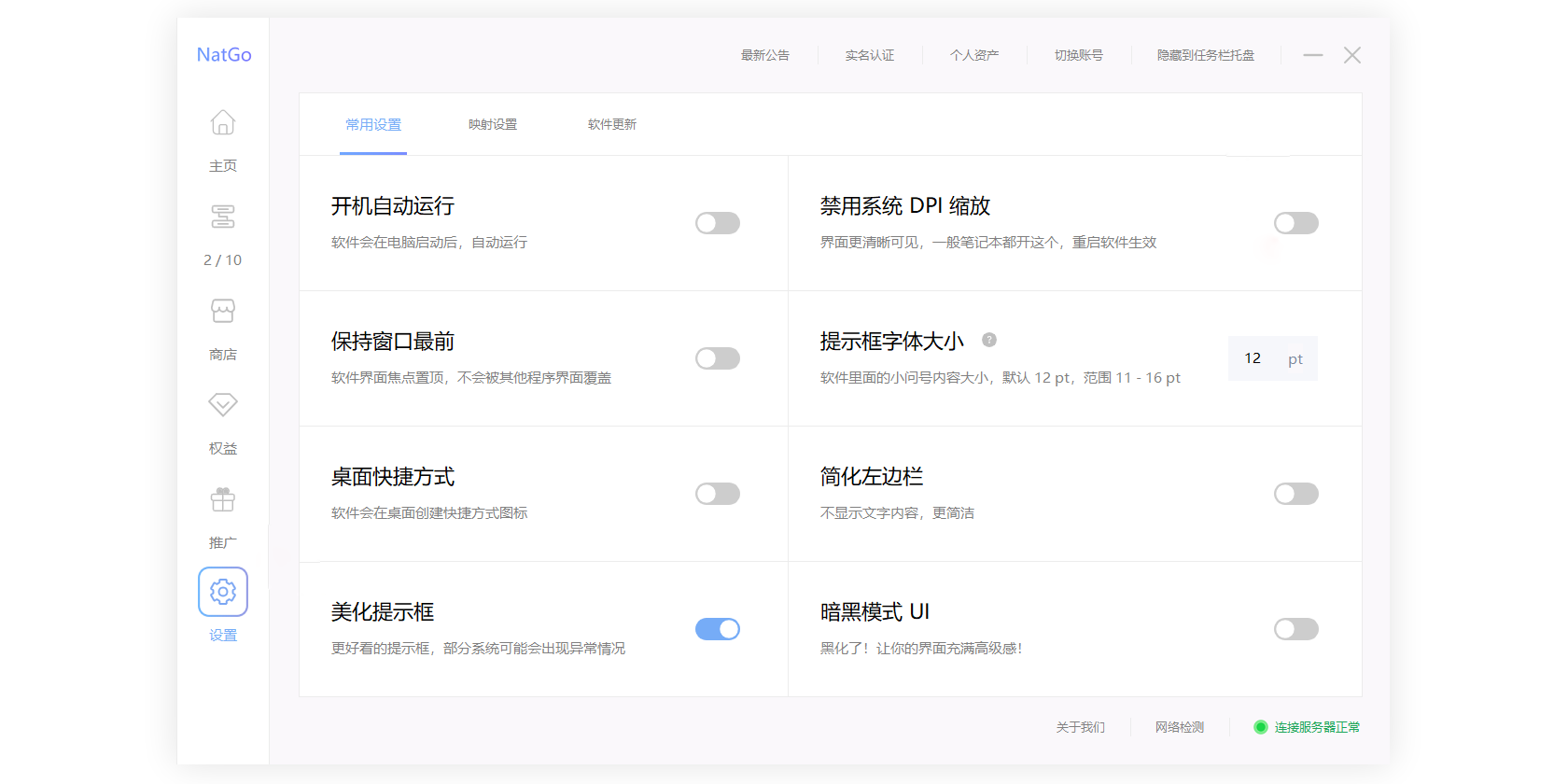Viewport: 1568px width, 784px height.
Task: Enable the 简化左边栏 switch
Action: click(1295, 494)
